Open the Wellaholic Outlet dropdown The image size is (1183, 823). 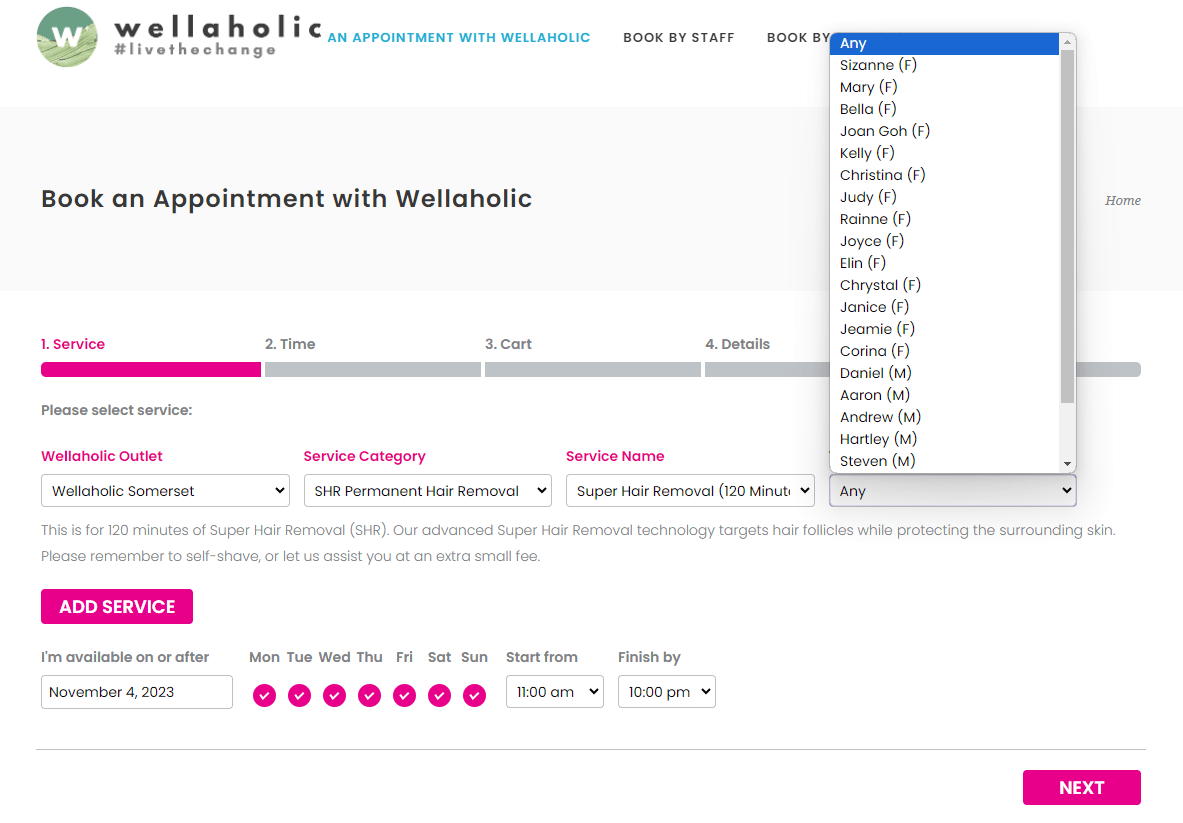pos(165,491)
